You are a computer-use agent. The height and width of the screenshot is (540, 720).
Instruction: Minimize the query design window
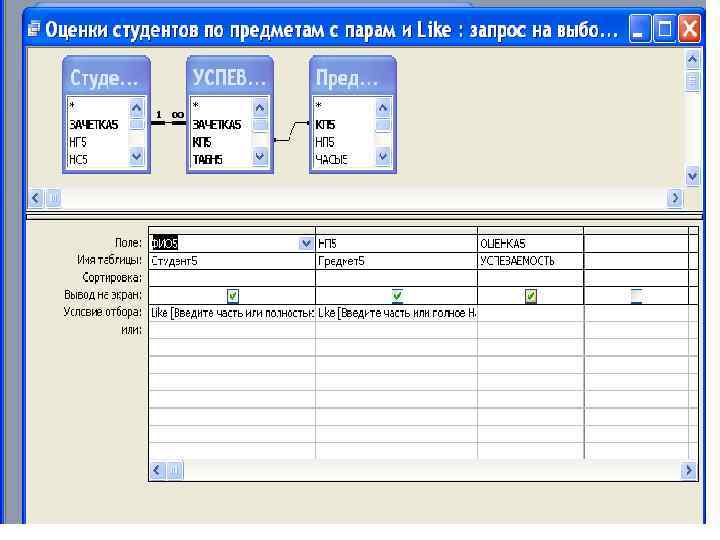(639, 29)
